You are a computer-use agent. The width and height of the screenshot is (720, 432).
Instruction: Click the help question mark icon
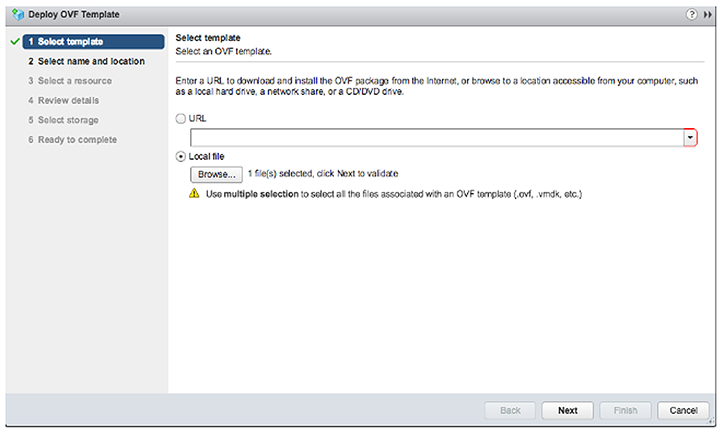click(x=691, y=15)
